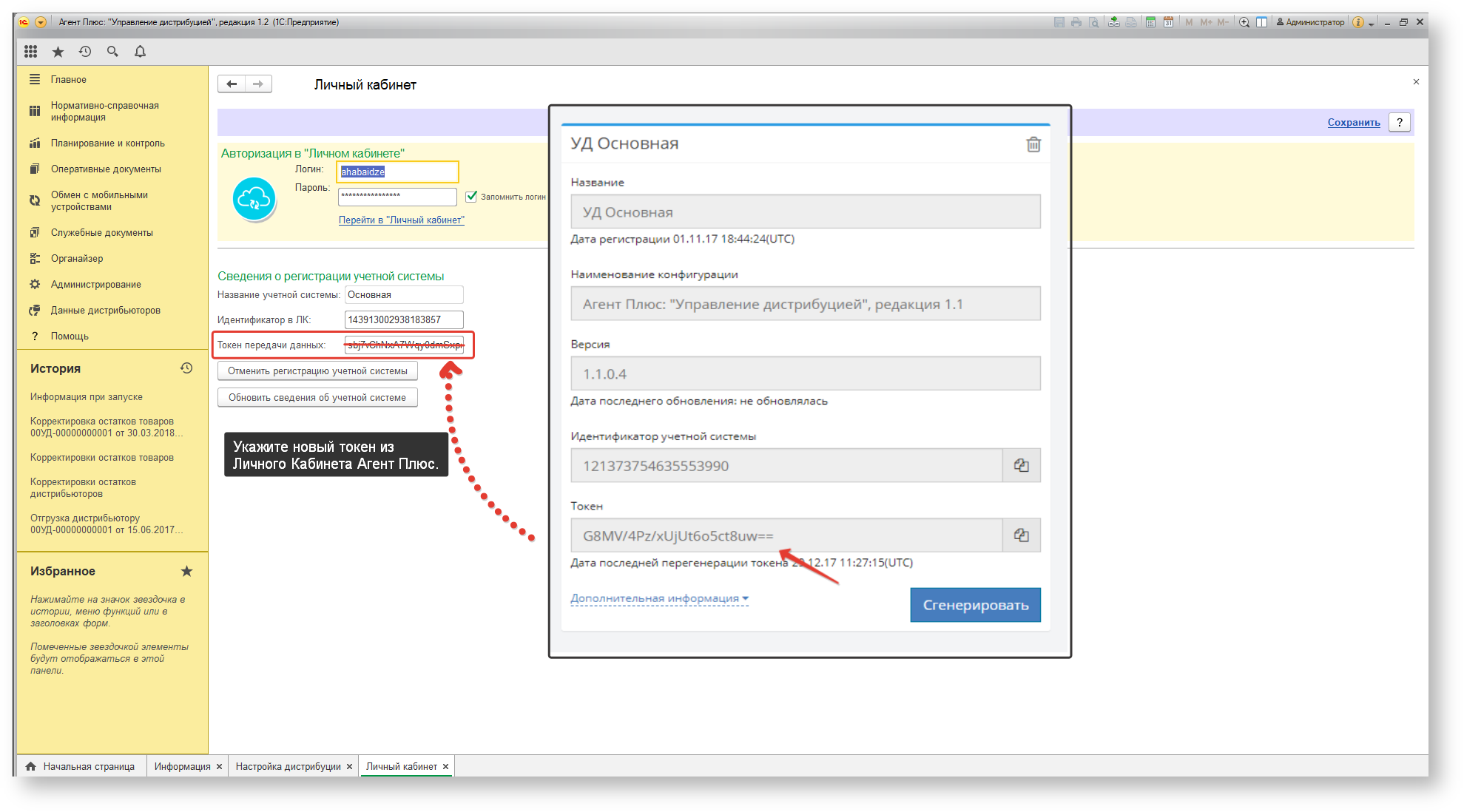Click the history clock icon beside История
The width and height of the screenshot is (1464, 812).
(186, 368)
